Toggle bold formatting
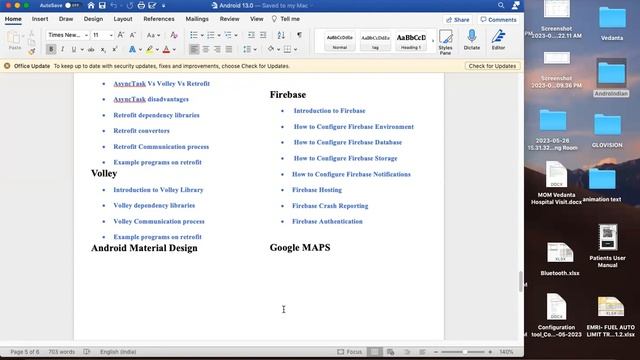This screenshot has height=360, width=640. pos(51,49)
